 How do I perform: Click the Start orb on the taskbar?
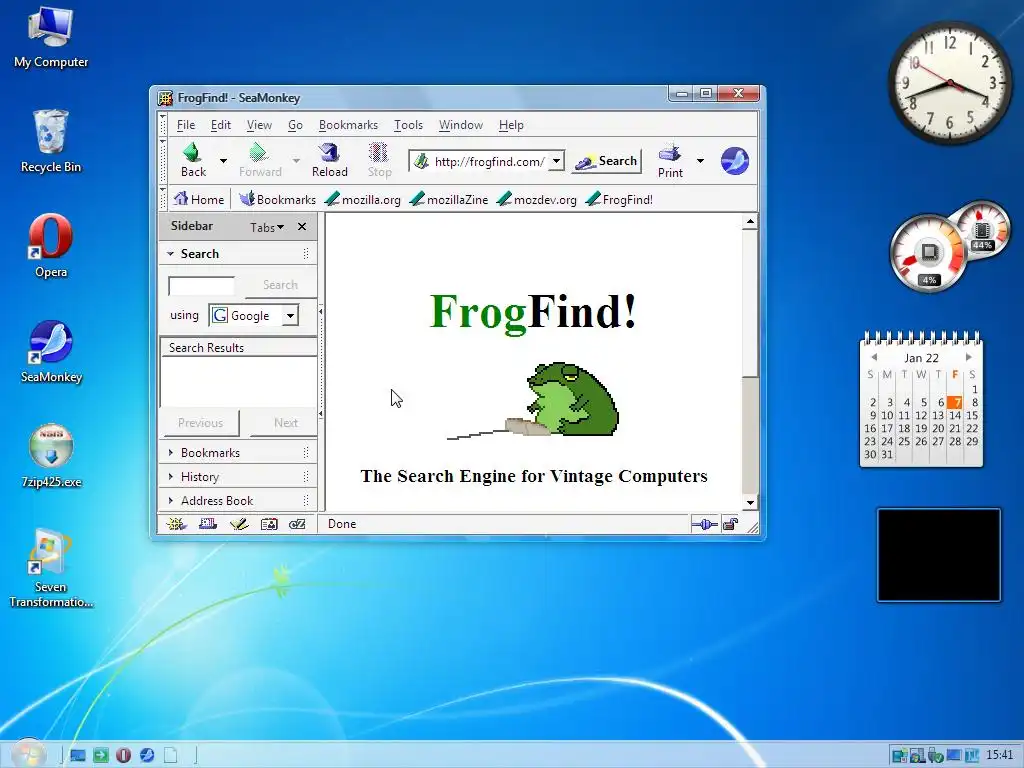[x=28, y=754]
